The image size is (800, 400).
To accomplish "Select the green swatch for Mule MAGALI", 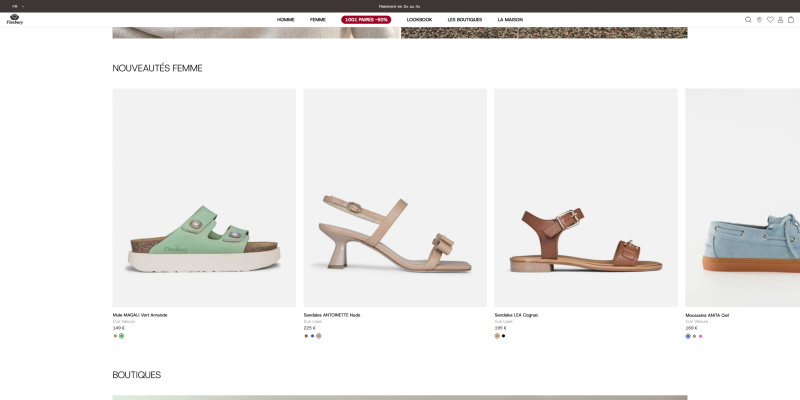I will (121, 336).
